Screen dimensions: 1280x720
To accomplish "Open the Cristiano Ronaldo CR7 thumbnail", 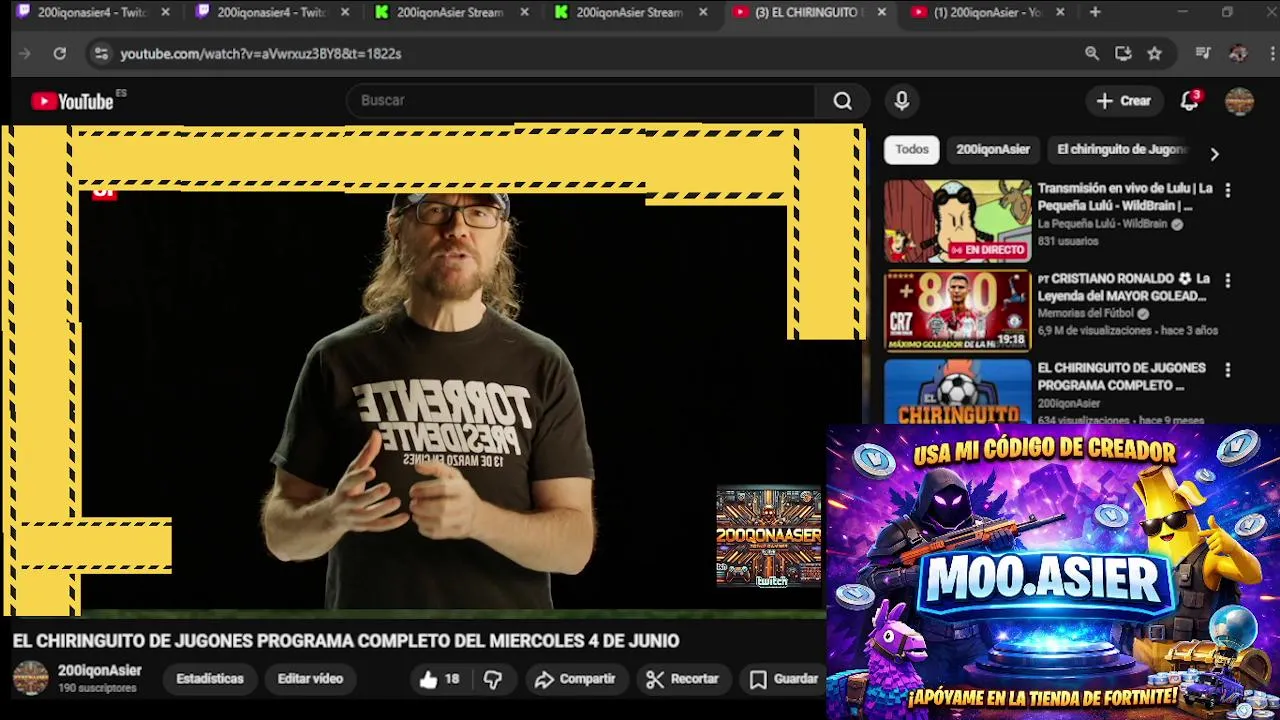I will 957,311.
